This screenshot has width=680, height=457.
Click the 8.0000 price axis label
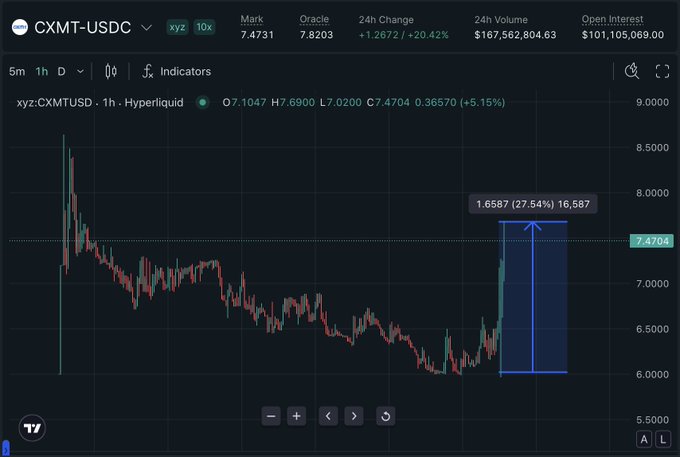(652, 193)
